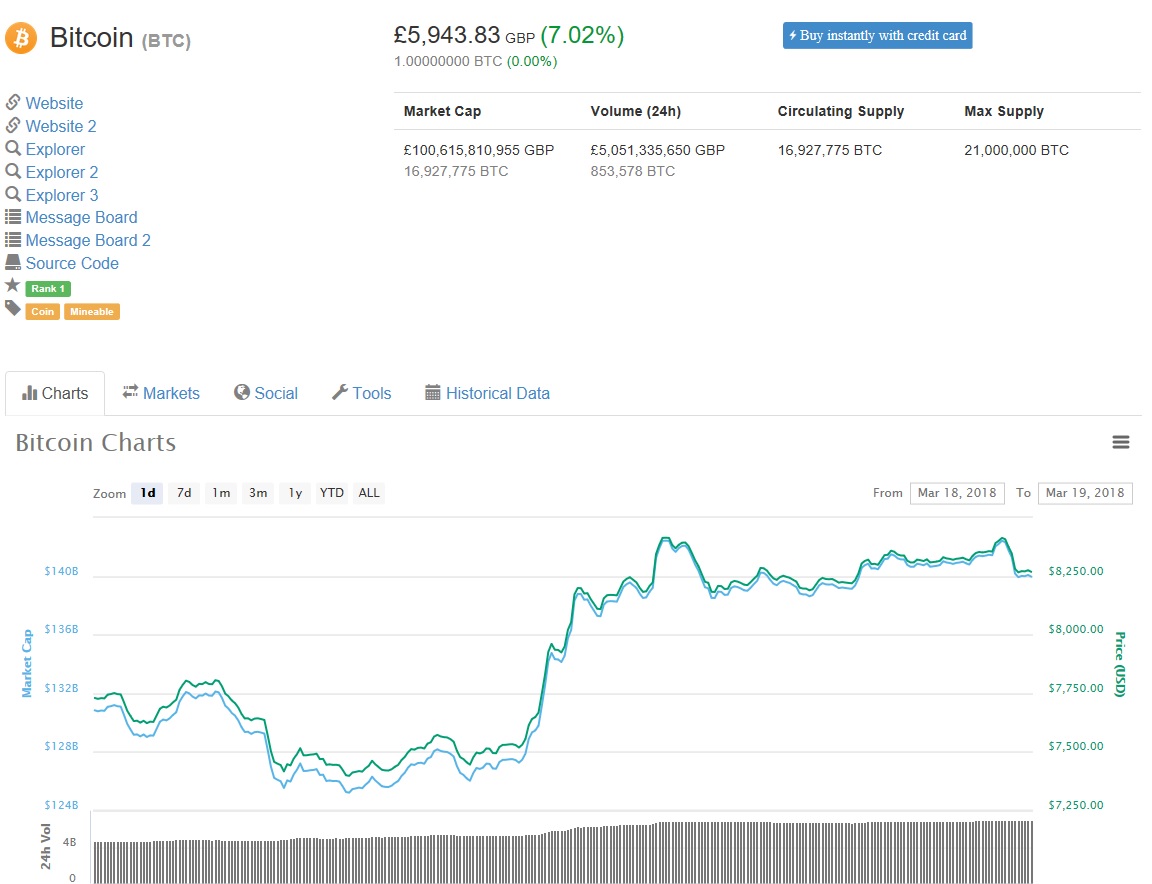Image resolution: width=1152 pixels, height=884 pixels.
Task: Click the orange Bitcoin logo icon
Action: pyautogui.click(x=21, y=37)
